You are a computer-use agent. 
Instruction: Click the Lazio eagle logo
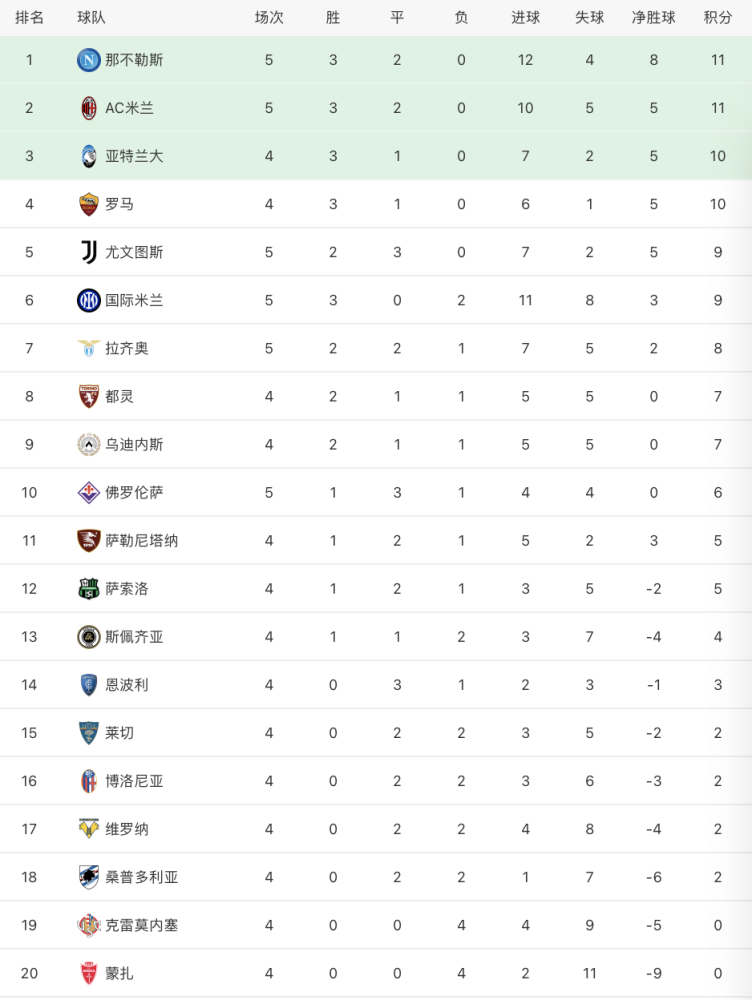pos(89,348)
